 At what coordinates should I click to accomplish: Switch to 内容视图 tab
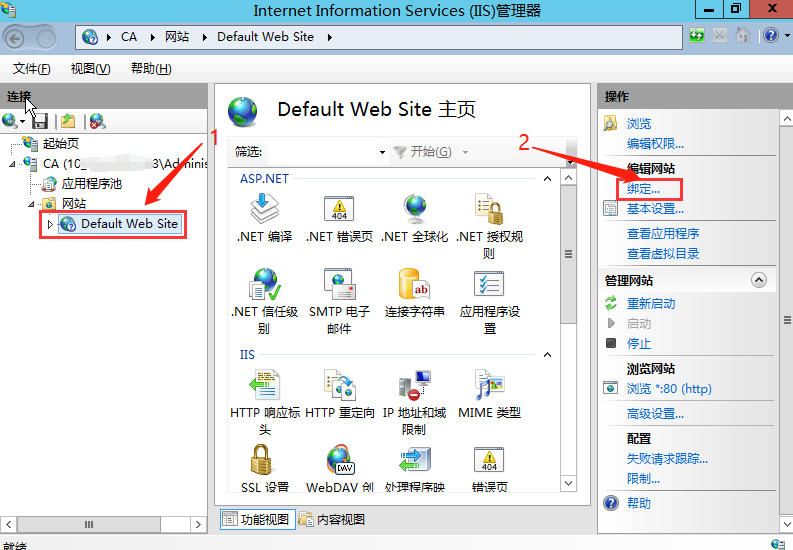(x=332, y=519)
